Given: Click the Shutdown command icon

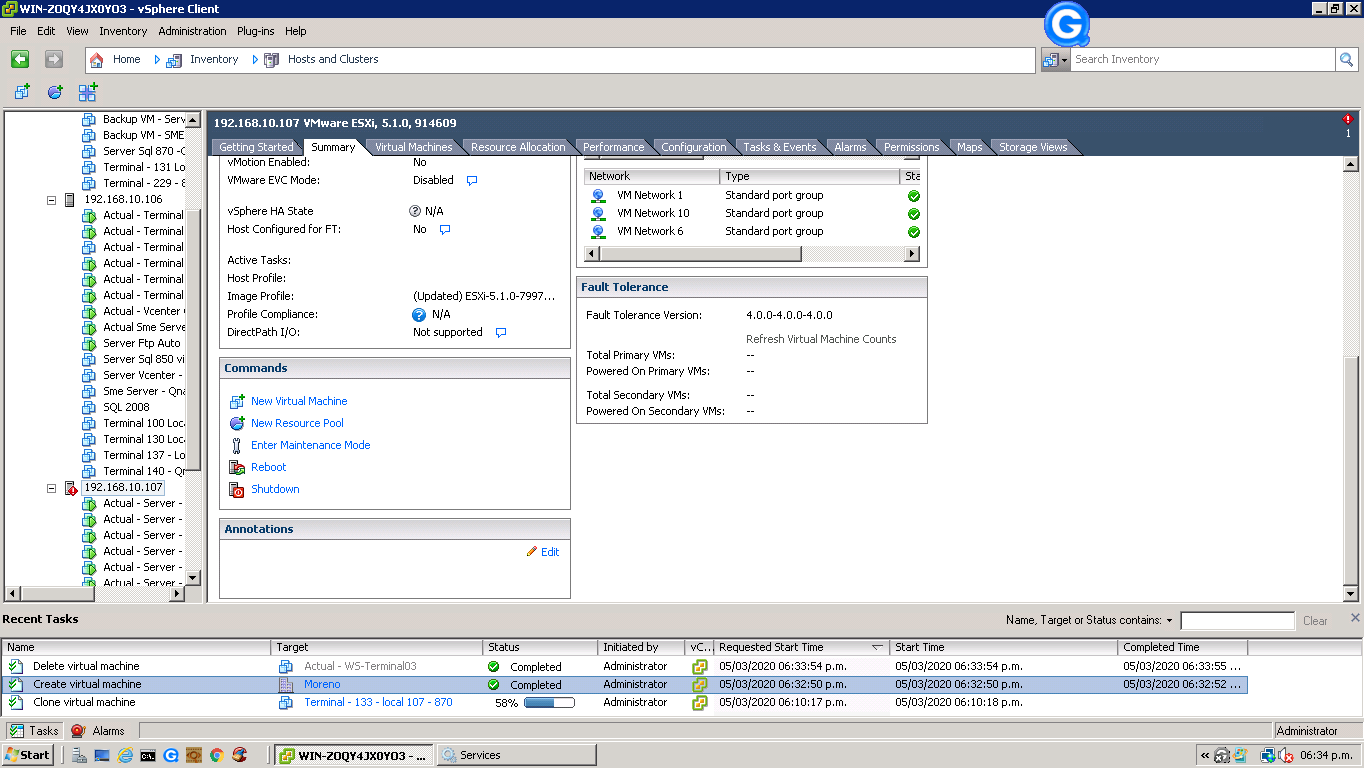Looking at the screenshot, I should click(x=237, y=489).
